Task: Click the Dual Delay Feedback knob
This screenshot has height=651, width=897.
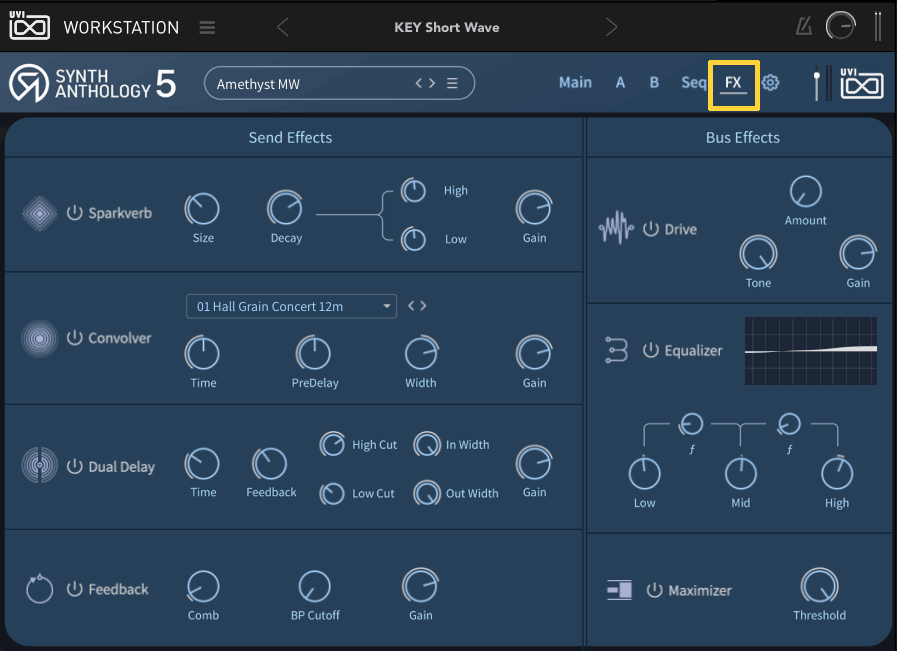Action: [x=269, y=463]
